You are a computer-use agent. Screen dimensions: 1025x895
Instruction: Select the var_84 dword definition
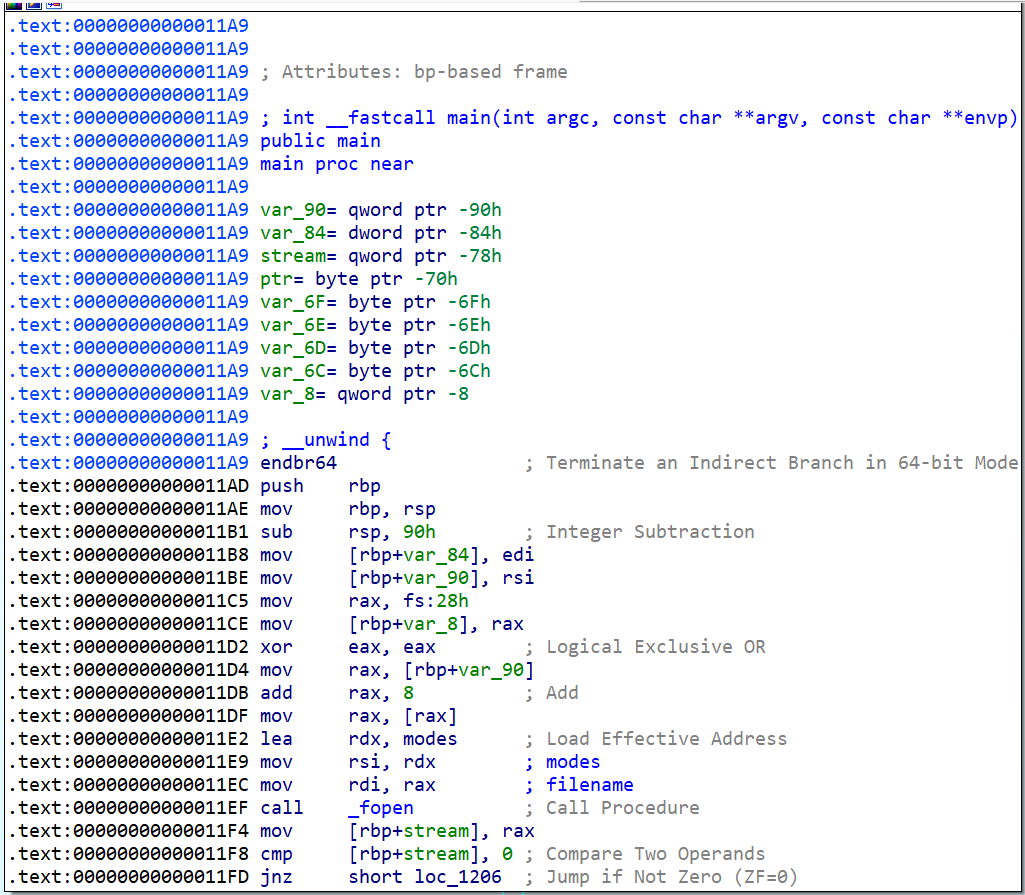[381, 233]
